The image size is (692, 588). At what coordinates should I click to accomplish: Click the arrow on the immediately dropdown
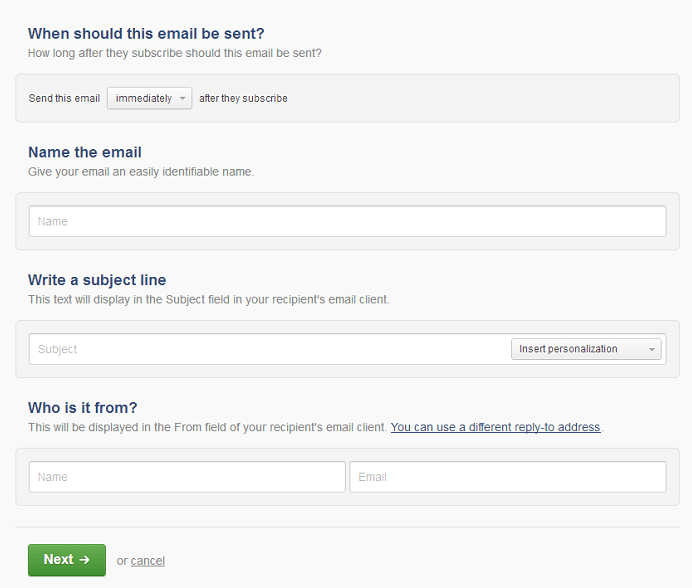tap(182, 98)
